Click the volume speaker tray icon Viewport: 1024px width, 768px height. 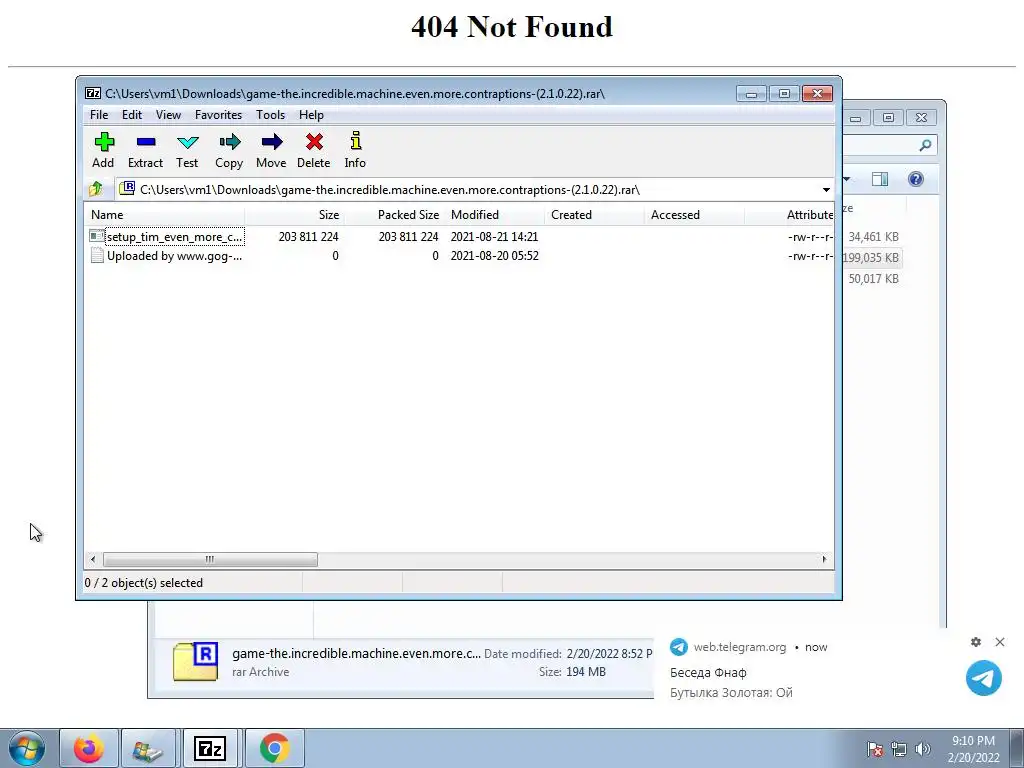tap(923, 749)
